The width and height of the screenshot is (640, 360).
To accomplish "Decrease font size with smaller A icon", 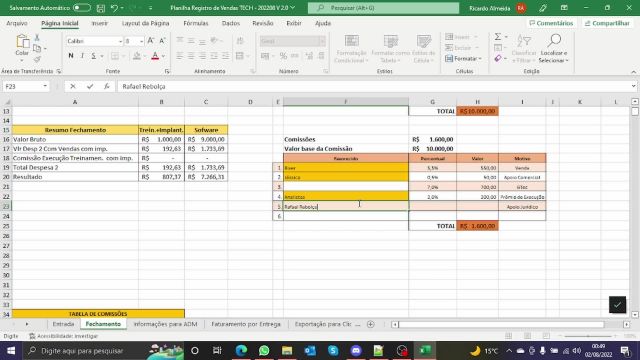I will tap(162, 41).
